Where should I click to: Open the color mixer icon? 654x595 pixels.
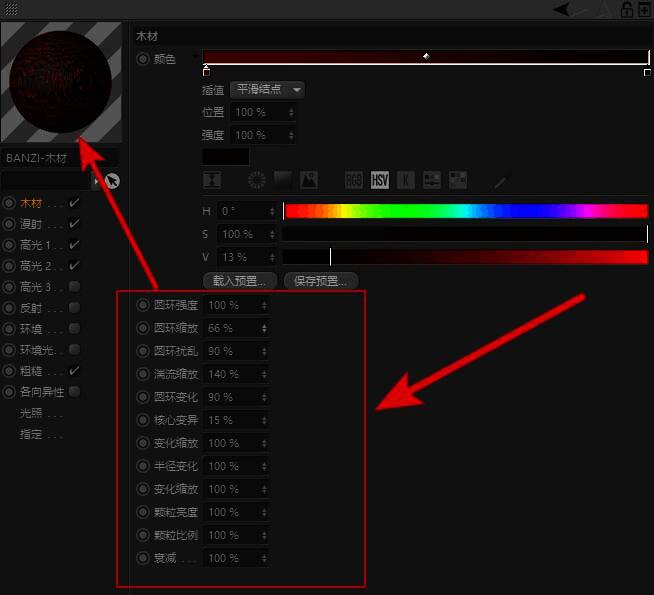click(432, 180)
